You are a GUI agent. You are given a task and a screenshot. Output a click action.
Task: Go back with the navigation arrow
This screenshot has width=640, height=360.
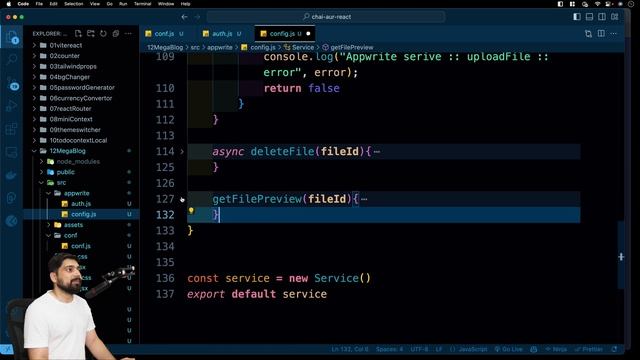pos(184,17)
